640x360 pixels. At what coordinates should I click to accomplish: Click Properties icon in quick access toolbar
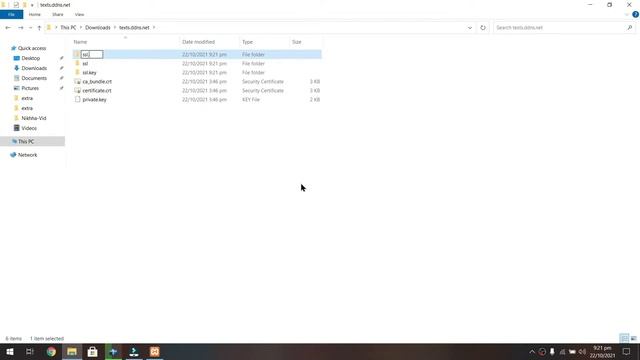16,5
